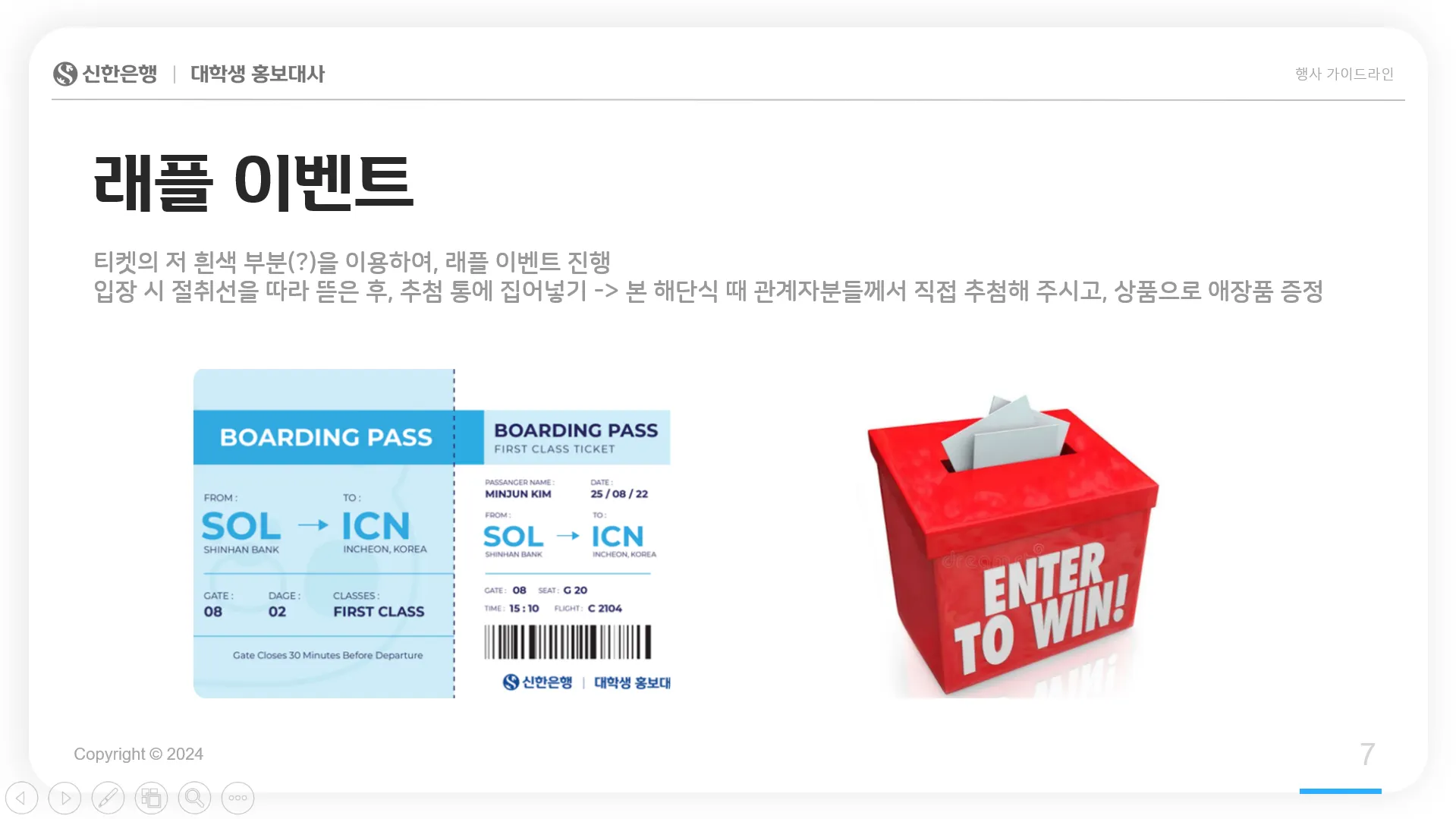The width and height of the screenshot is (1456, 819).
Task: Click the 행사 가이드라인 label
Action: 1344,74
